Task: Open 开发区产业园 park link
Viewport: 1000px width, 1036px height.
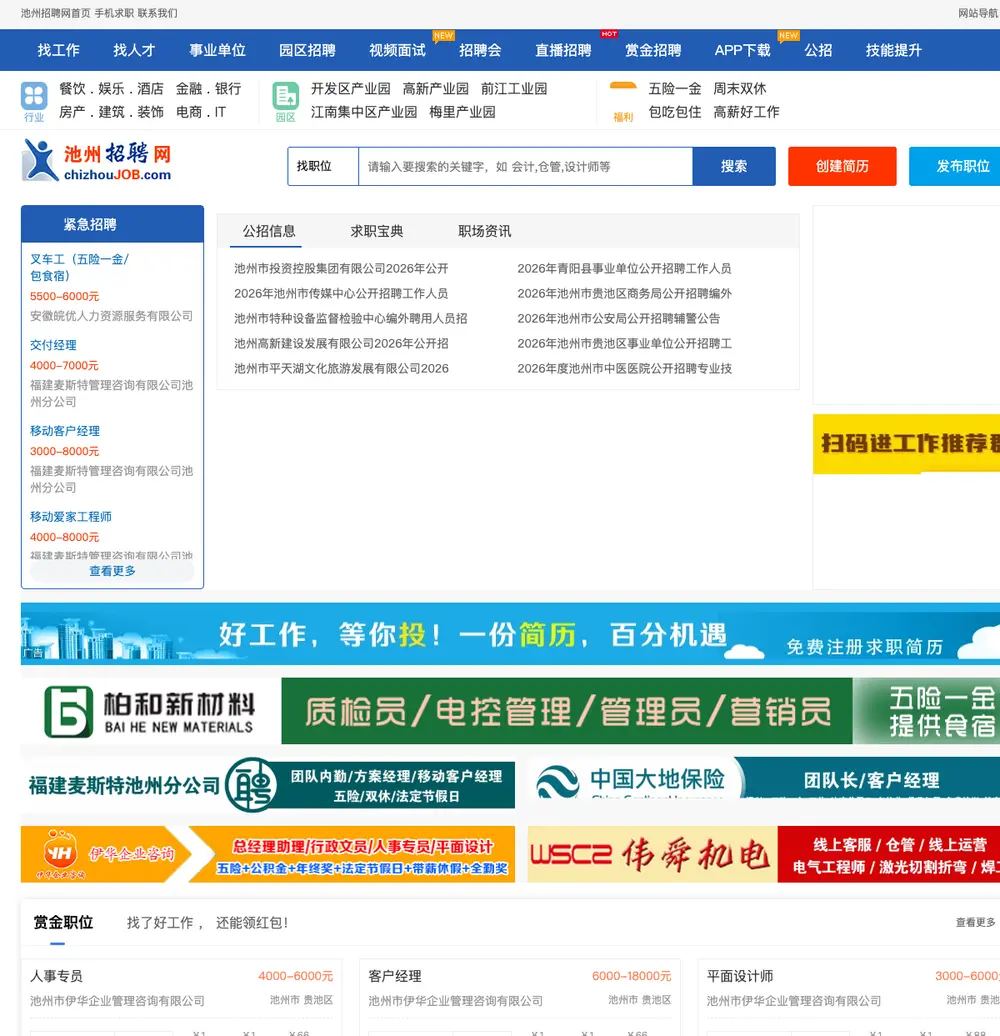Action: (x=350, y=89)
